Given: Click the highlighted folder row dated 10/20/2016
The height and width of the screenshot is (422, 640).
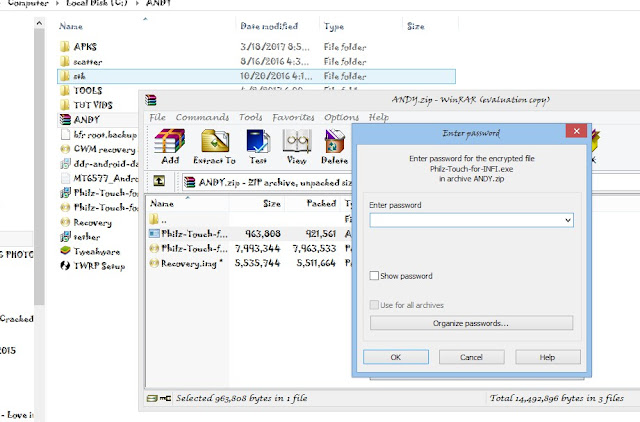Looking at the screenshot, I should click(x=256, y=76).
